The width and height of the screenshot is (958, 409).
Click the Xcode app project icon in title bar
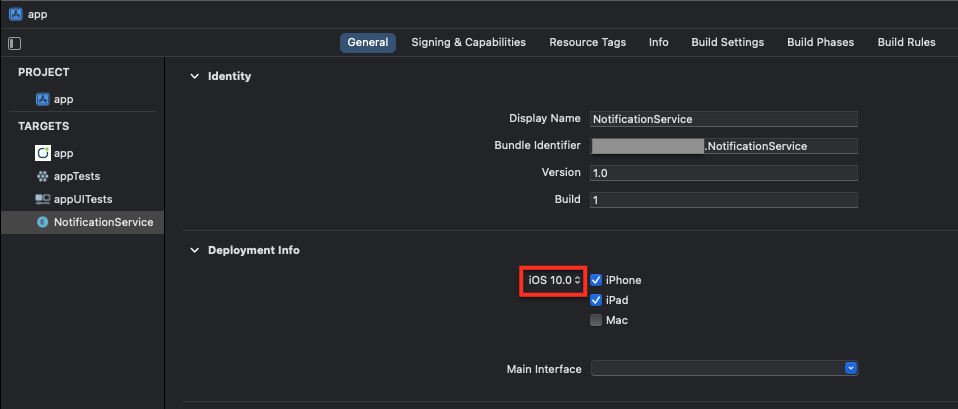point(16,14)
